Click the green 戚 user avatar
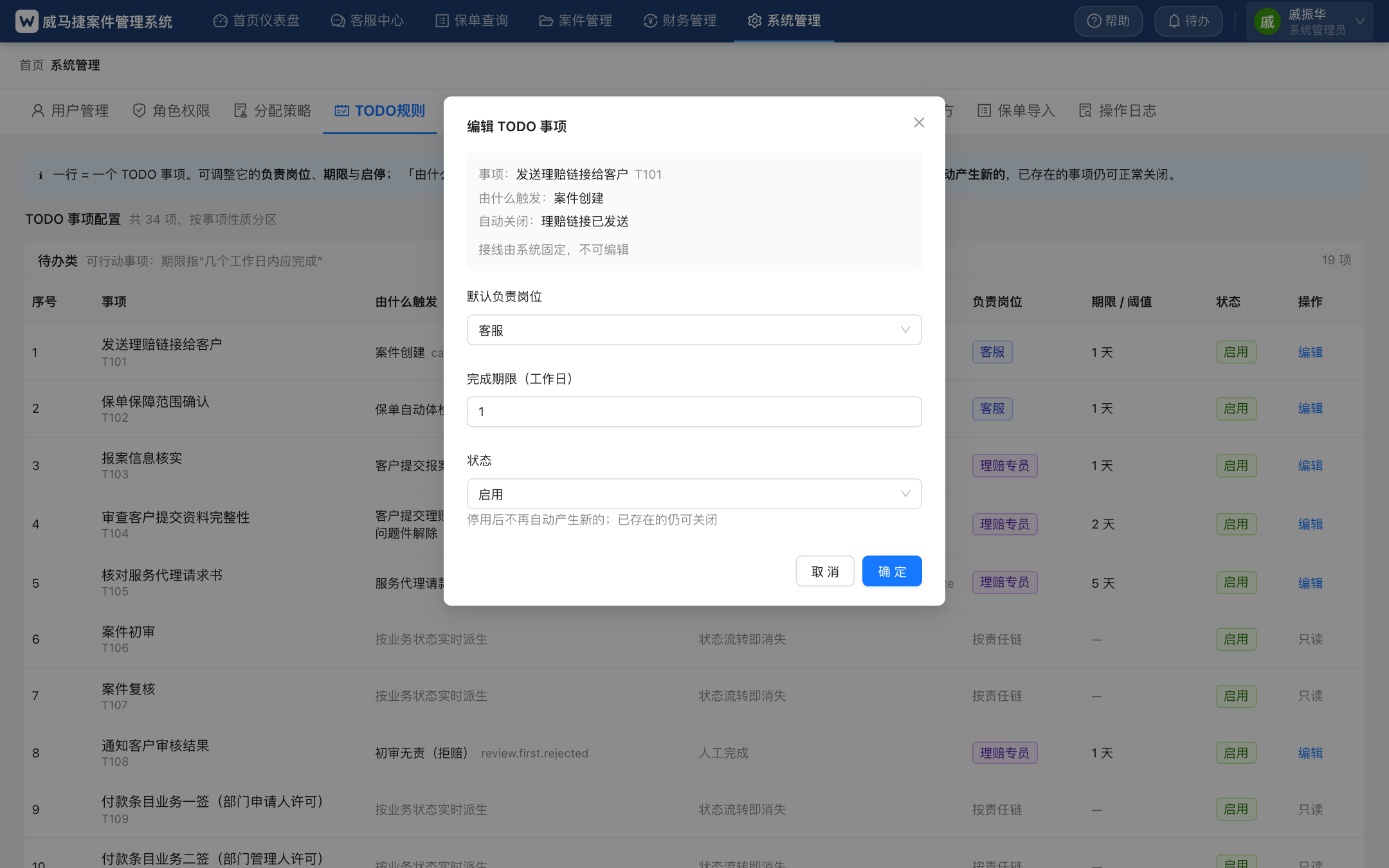This screenshot has height=868, width=1389. 1267,23
